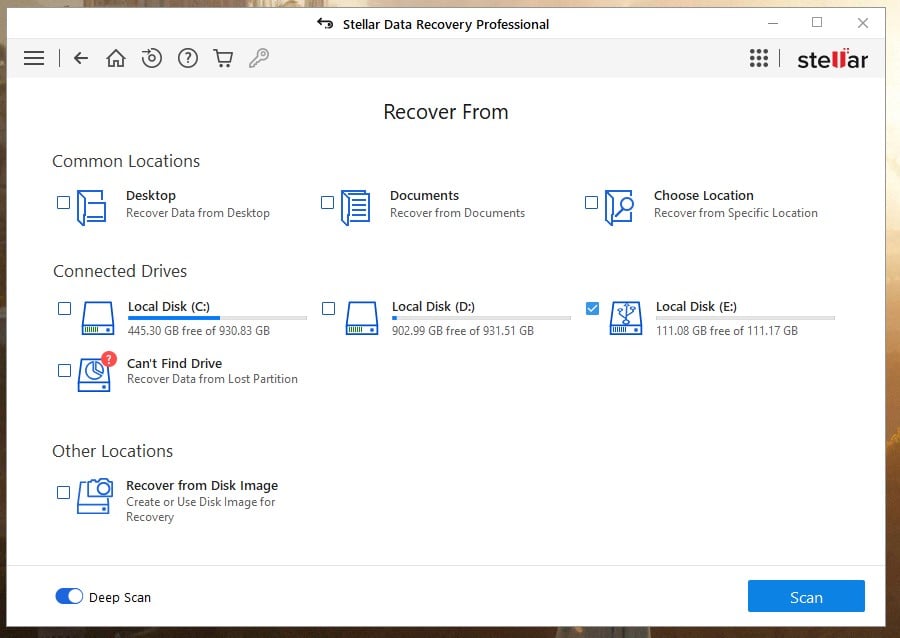Click '445.30 GB free of 930.83 GB'
The image size is (900, 638).
point(199,330)
